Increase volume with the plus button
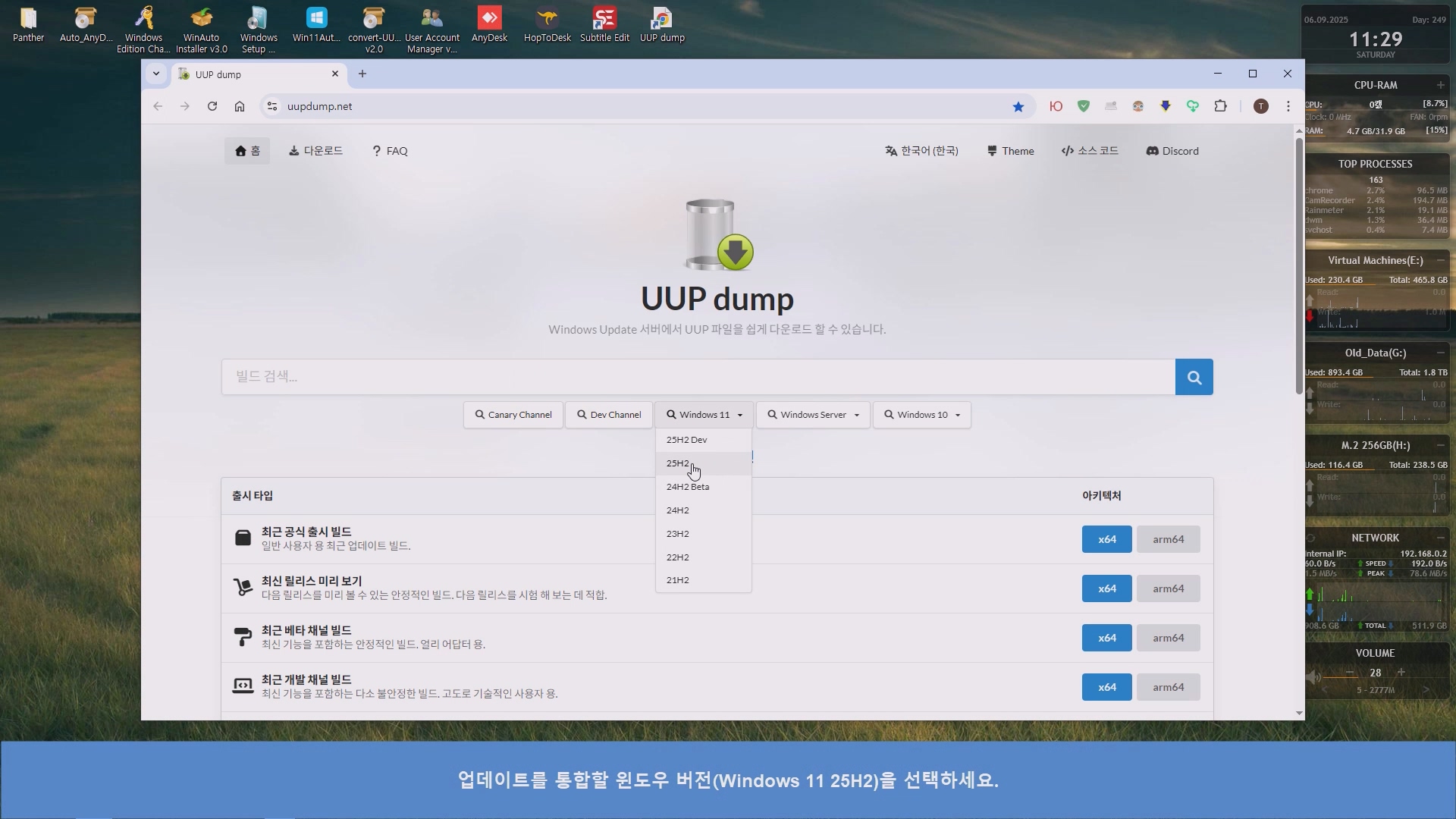1456x819 pixels. coord(1401,673)
